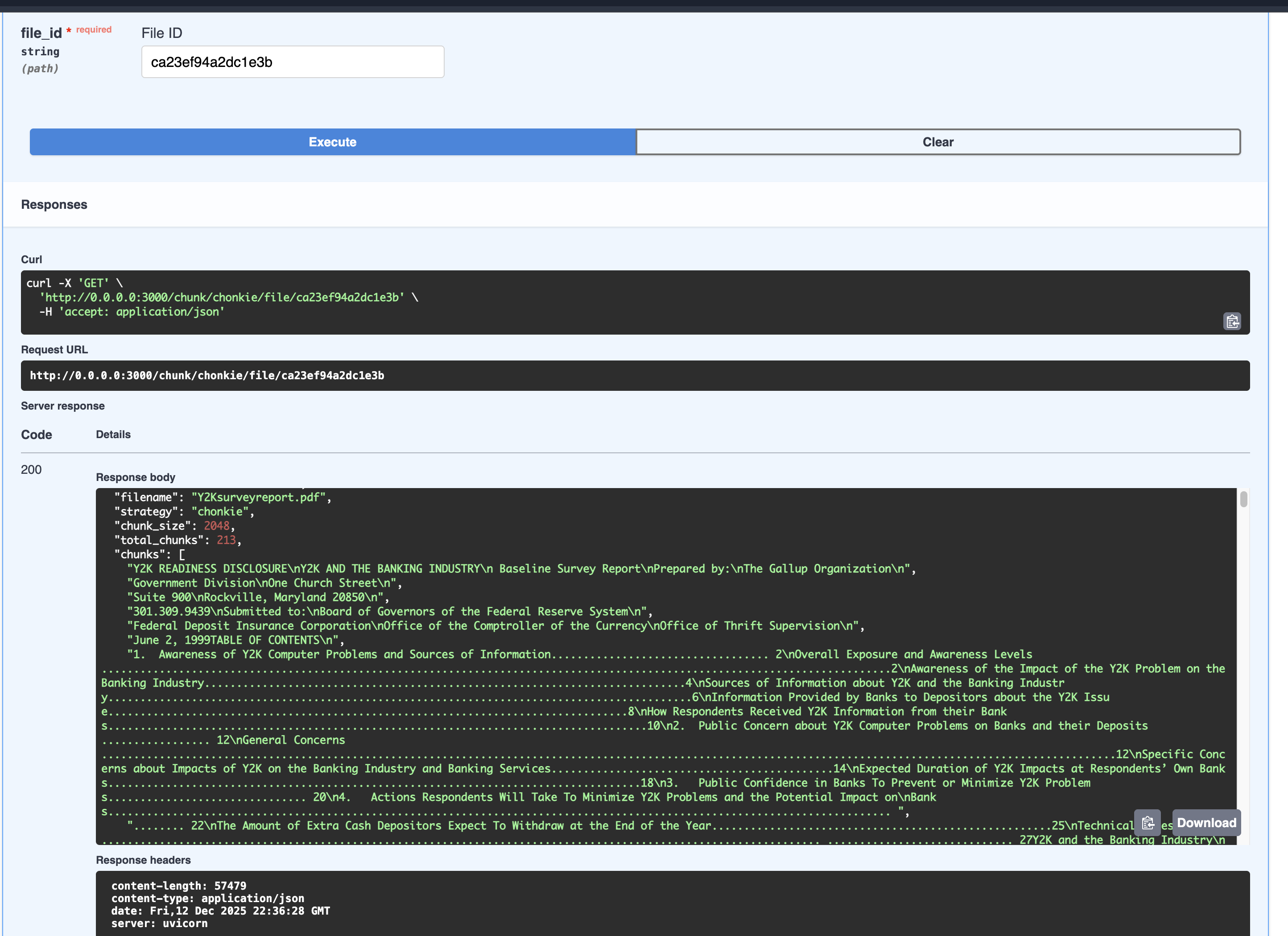Focus the File ID input field
Viewport: 1288px width, 936px height.
pyautogui.click(x=293, y=62)
